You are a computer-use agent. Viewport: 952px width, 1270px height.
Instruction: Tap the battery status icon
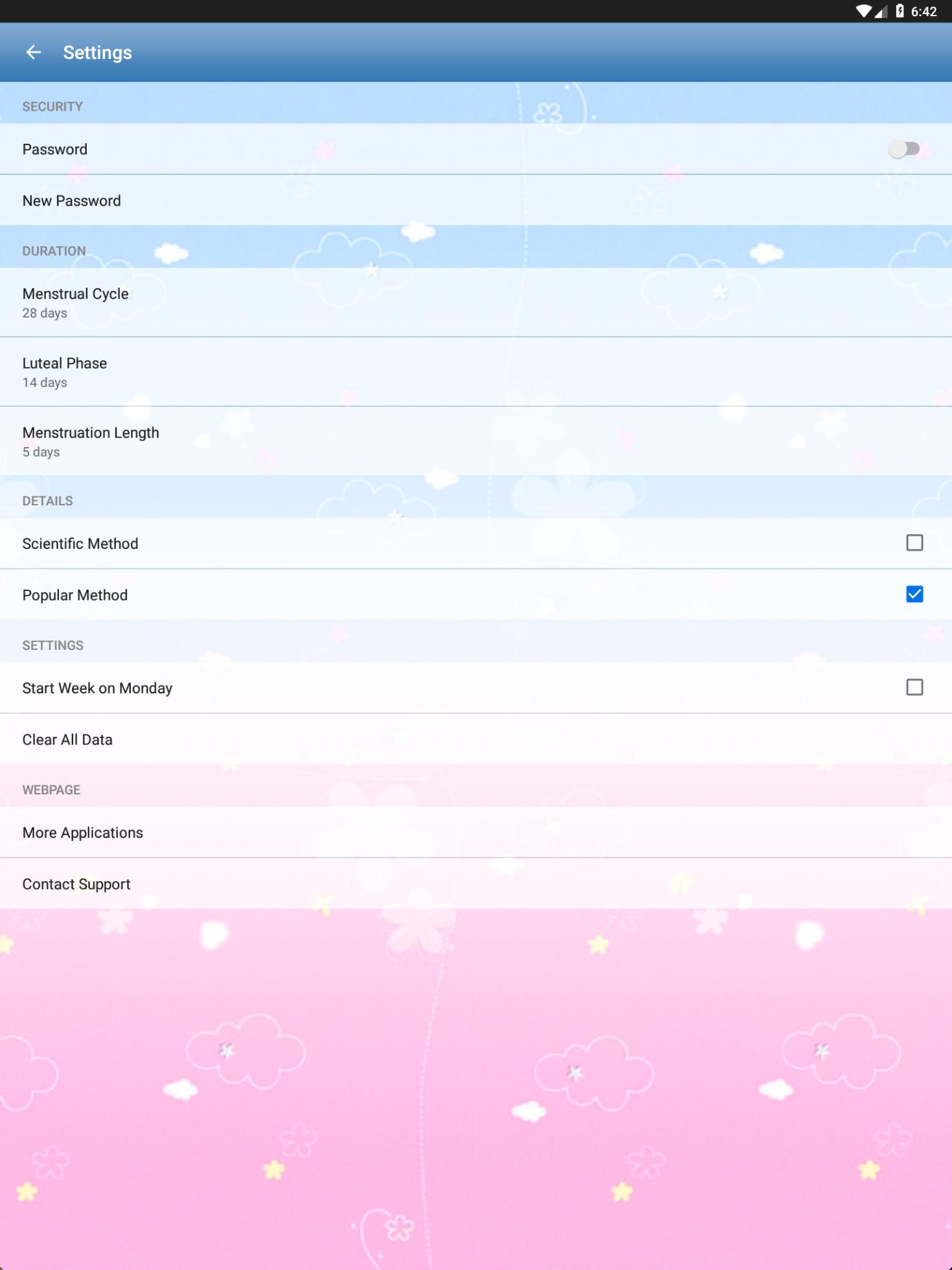(x=900, y=11)
